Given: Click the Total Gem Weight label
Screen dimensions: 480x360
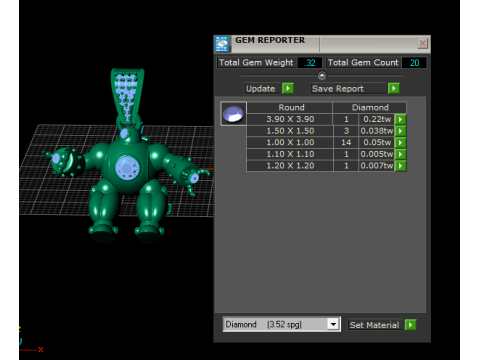Looking at the screenshot, I should pos(256,63).
